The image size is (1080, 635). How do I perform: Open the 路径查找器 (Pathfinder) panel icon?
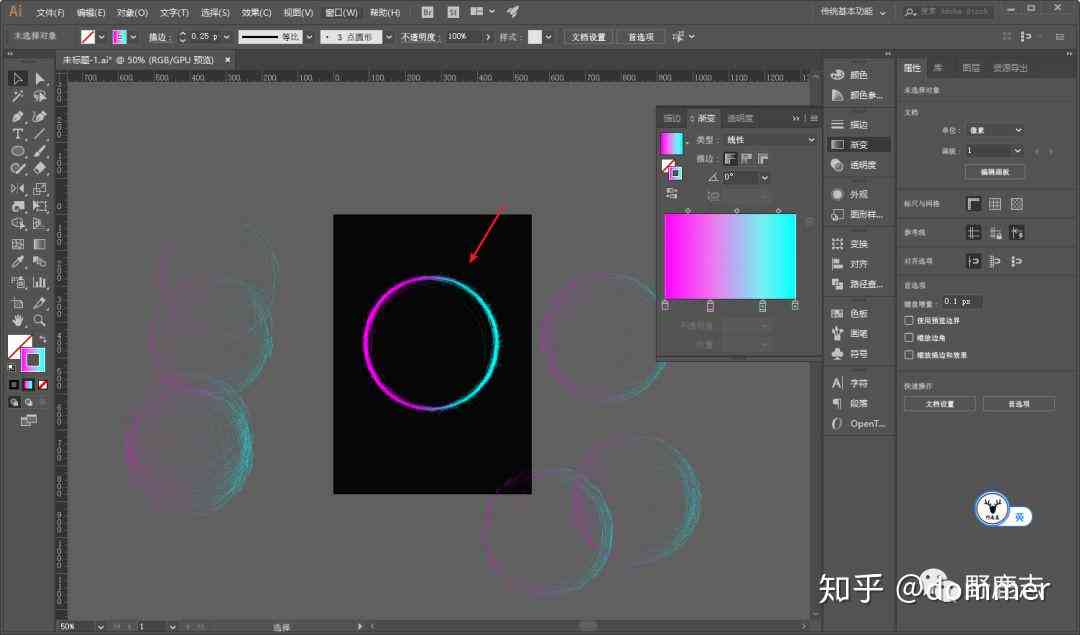point(838,284)
